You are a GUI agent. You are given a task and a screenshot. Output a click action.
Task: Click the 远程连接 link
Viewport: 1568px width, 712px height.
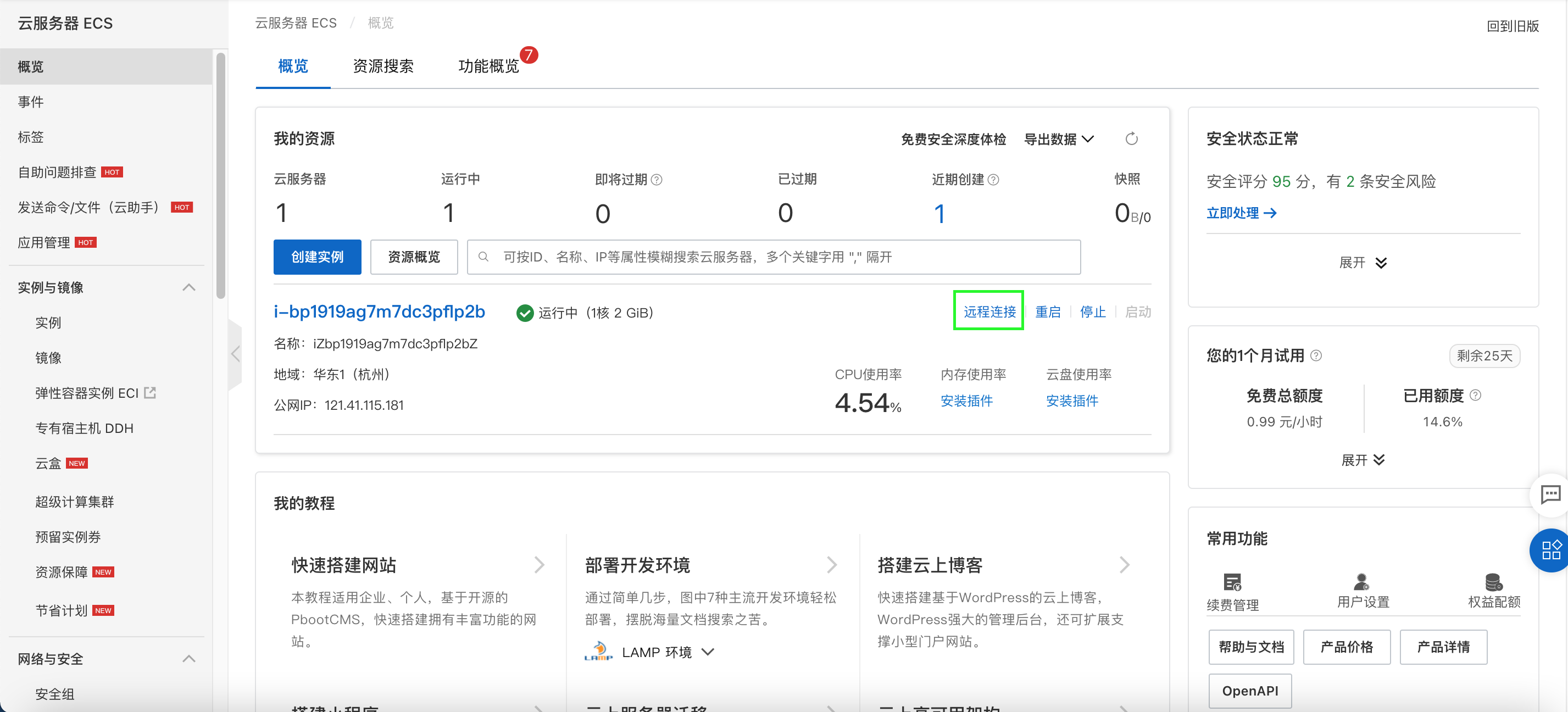(989, 311)
